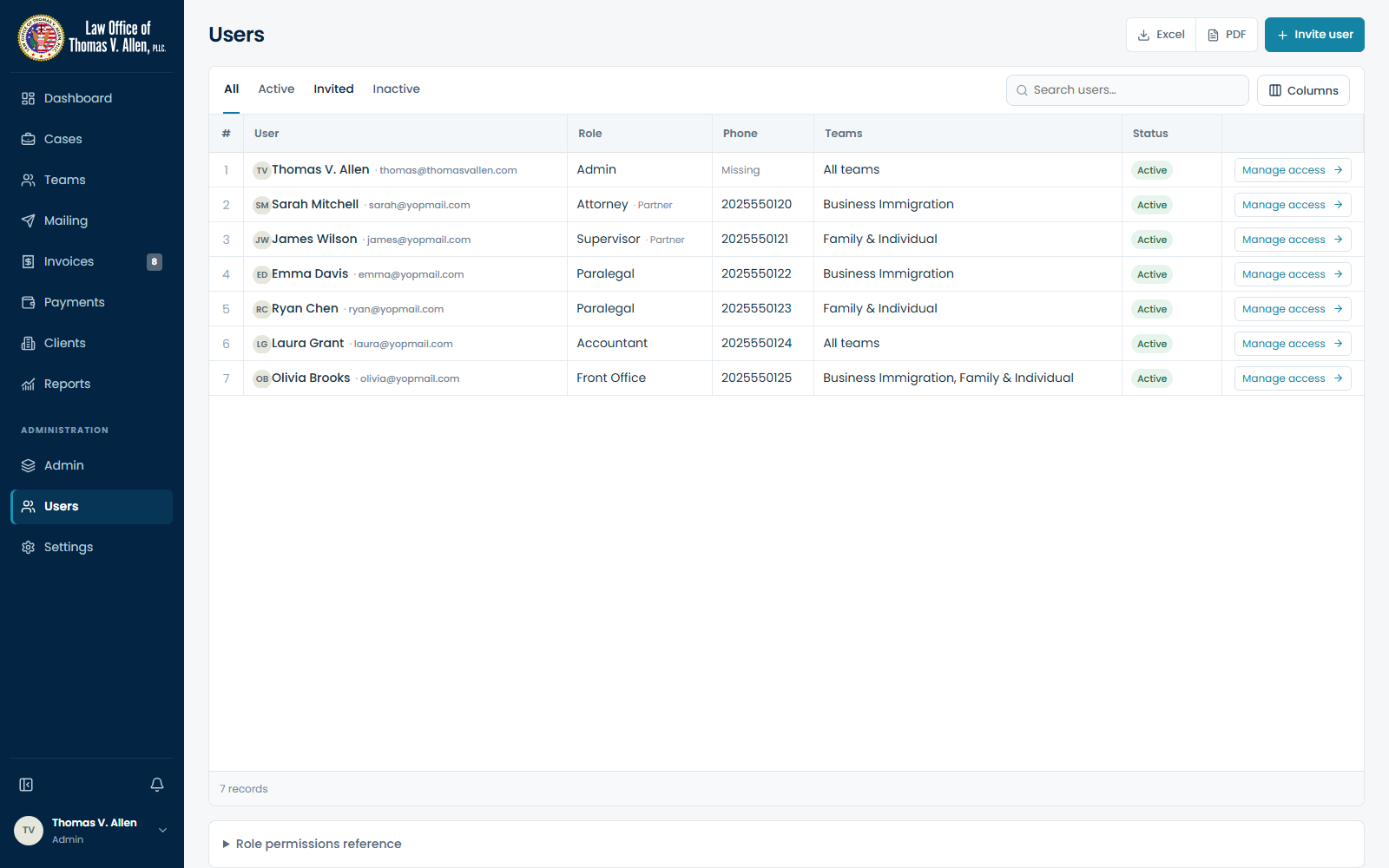Switch to the All tab
The height and width of the screenshot is (868, 1389).
[231, 89]
